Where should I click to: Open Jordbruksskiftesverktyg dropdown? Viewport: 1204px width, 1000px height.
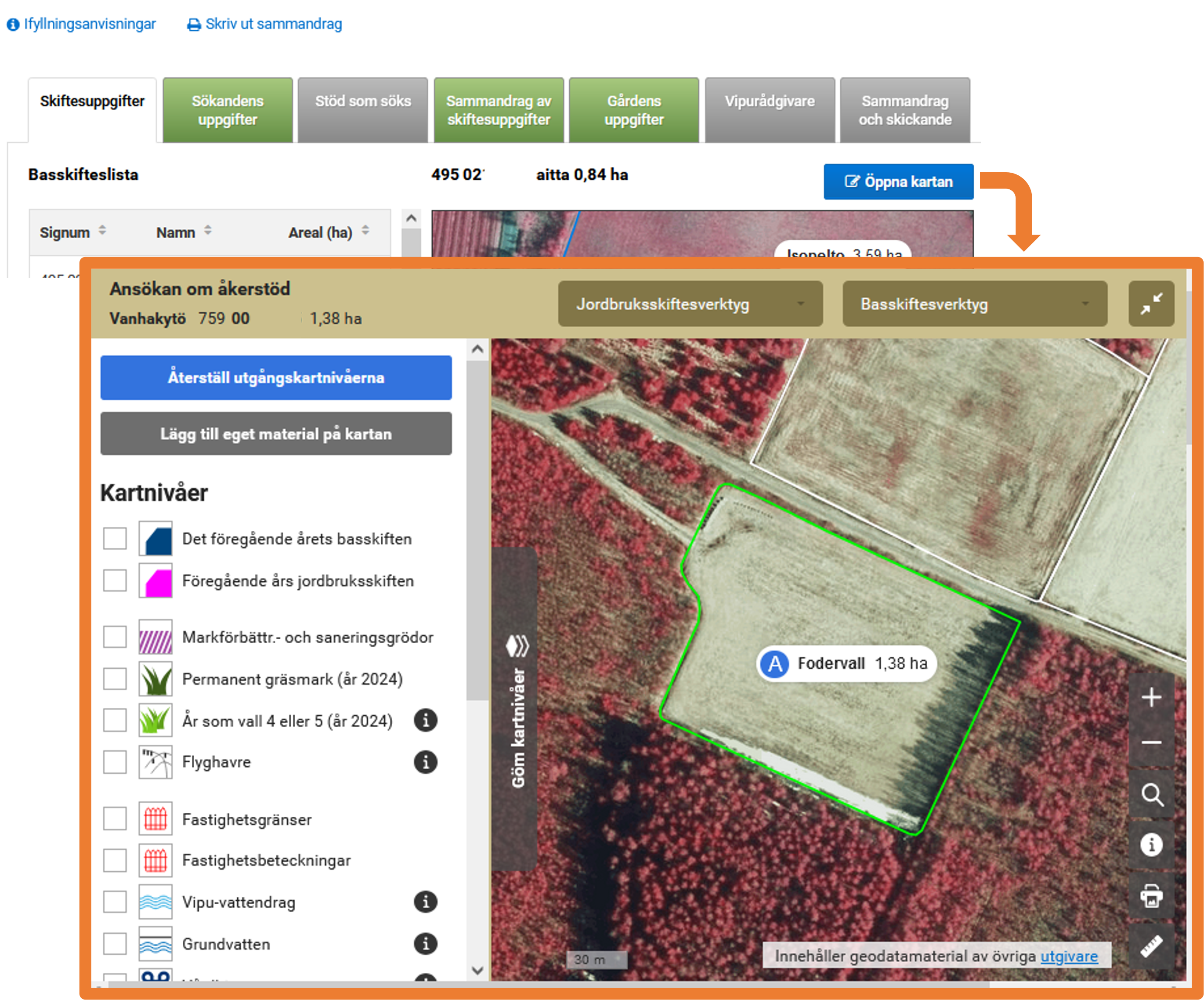point(690,304)
